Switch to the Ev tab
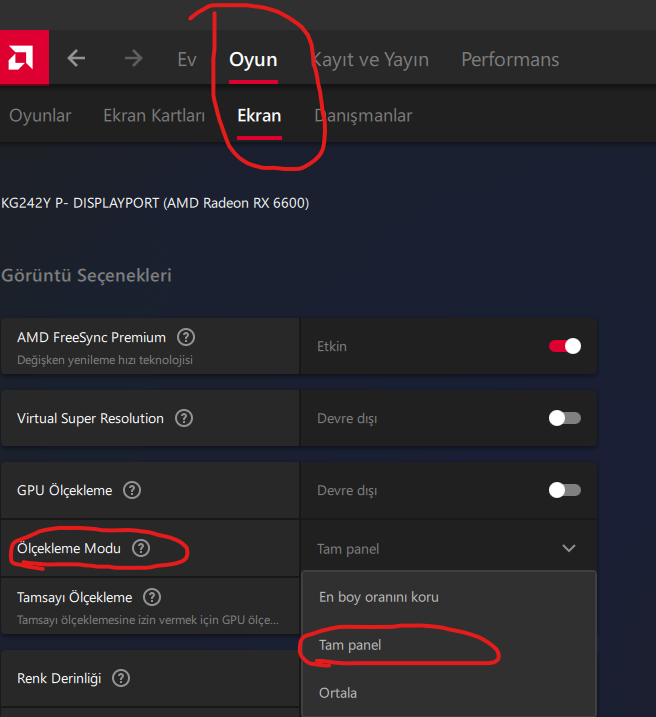656x717 pixels. (187, 59)
